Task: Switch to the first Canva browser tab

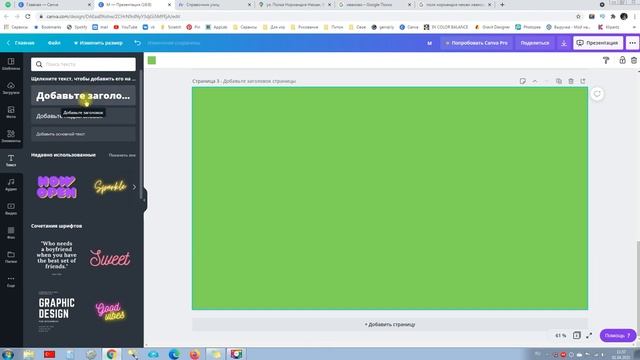Action: click(55, 4)
